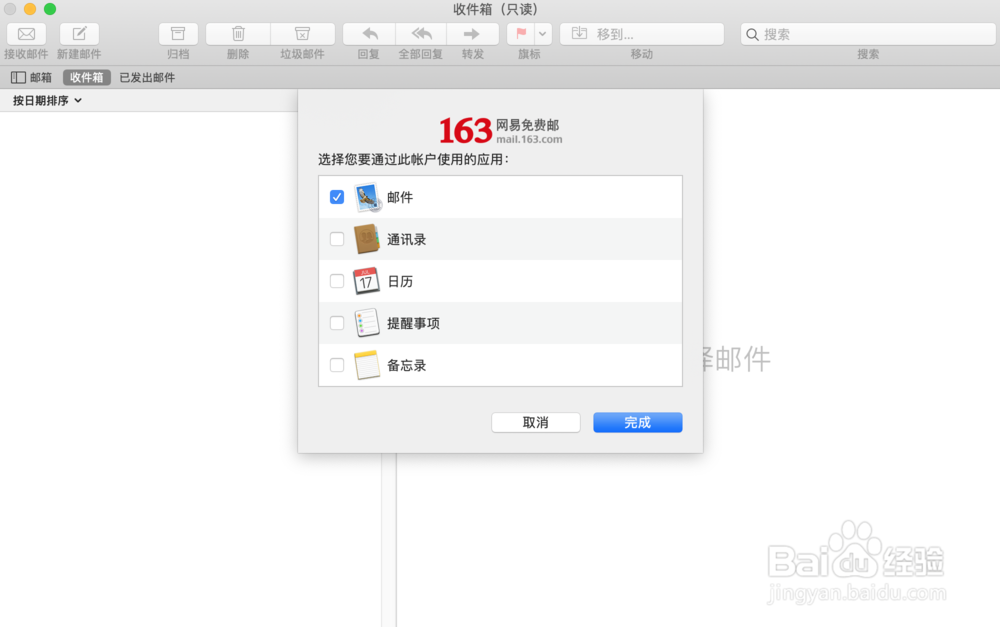Click the 取消 button

point(536,422)
